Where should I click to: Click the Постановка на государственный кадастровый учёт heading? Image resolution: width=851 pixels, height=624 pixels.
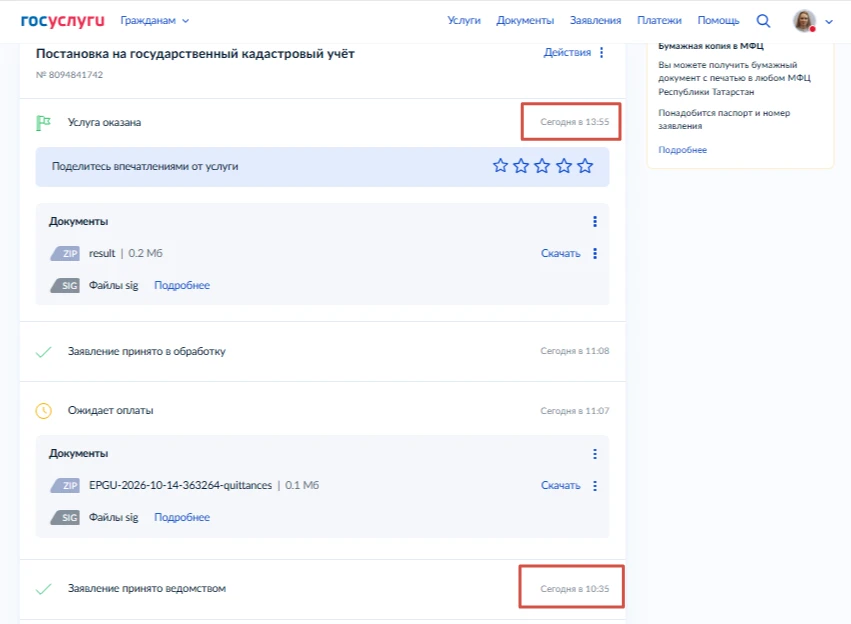pos(195,54)
